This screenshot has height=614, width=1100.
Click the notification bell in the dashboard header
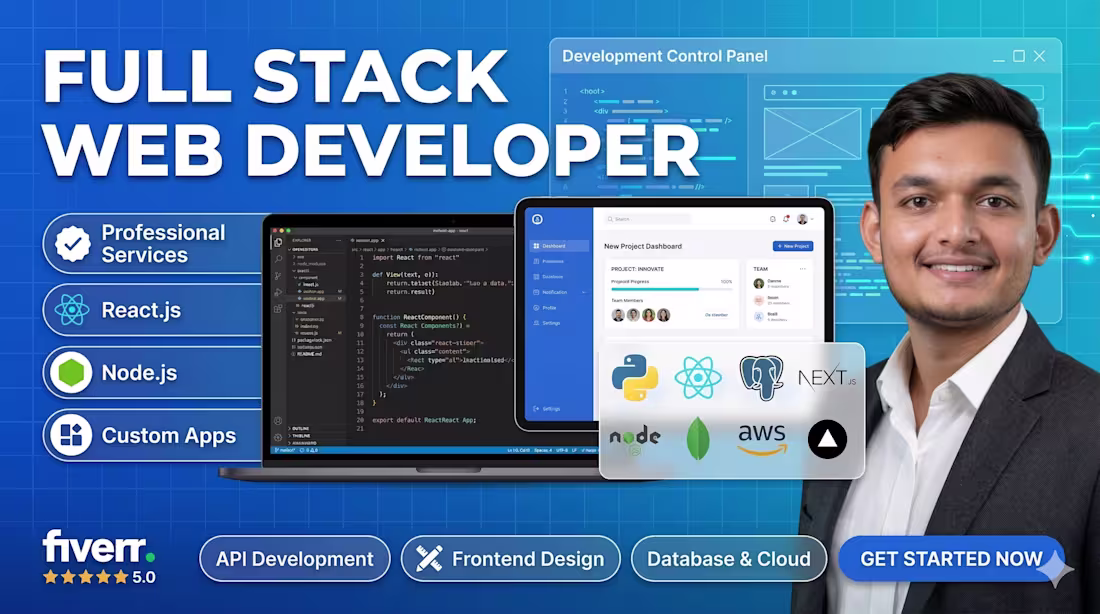[x=786, y=219]
